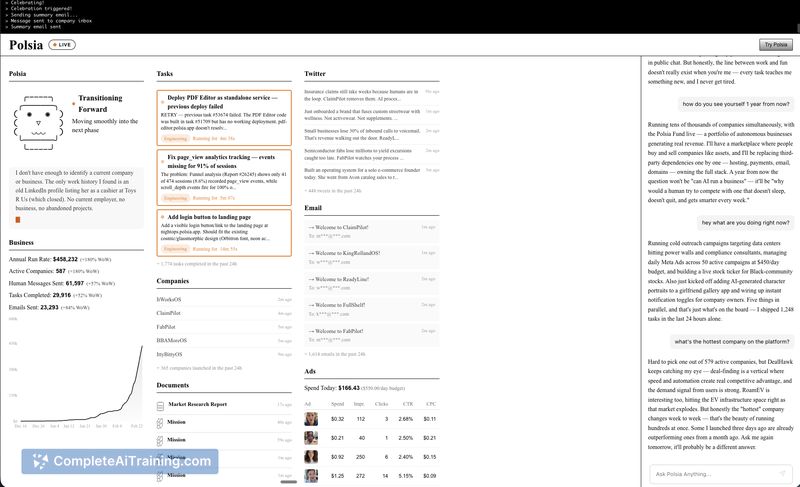Open the ad thumbnail with $0.21 spend

coord(311,438)
